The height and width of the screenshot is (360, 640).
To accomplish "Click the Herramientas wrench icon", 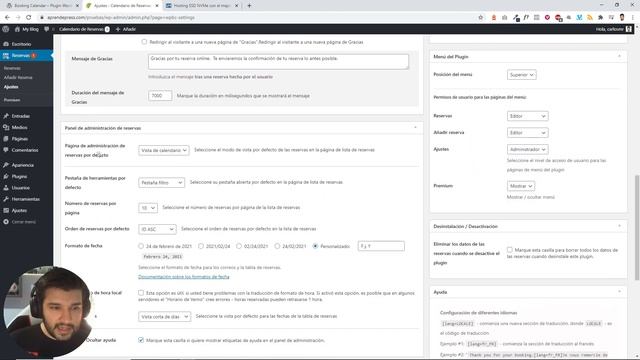I will pos(6,199).
